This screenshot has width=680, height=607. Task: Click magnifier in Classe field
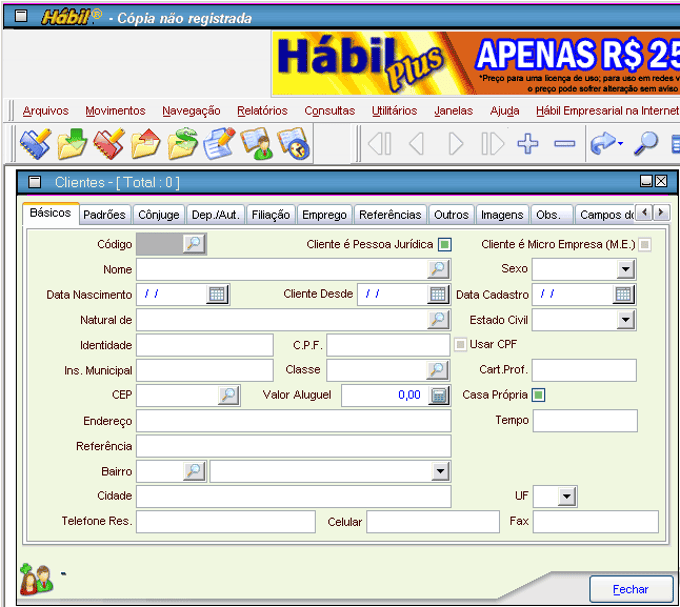[437, 370]
